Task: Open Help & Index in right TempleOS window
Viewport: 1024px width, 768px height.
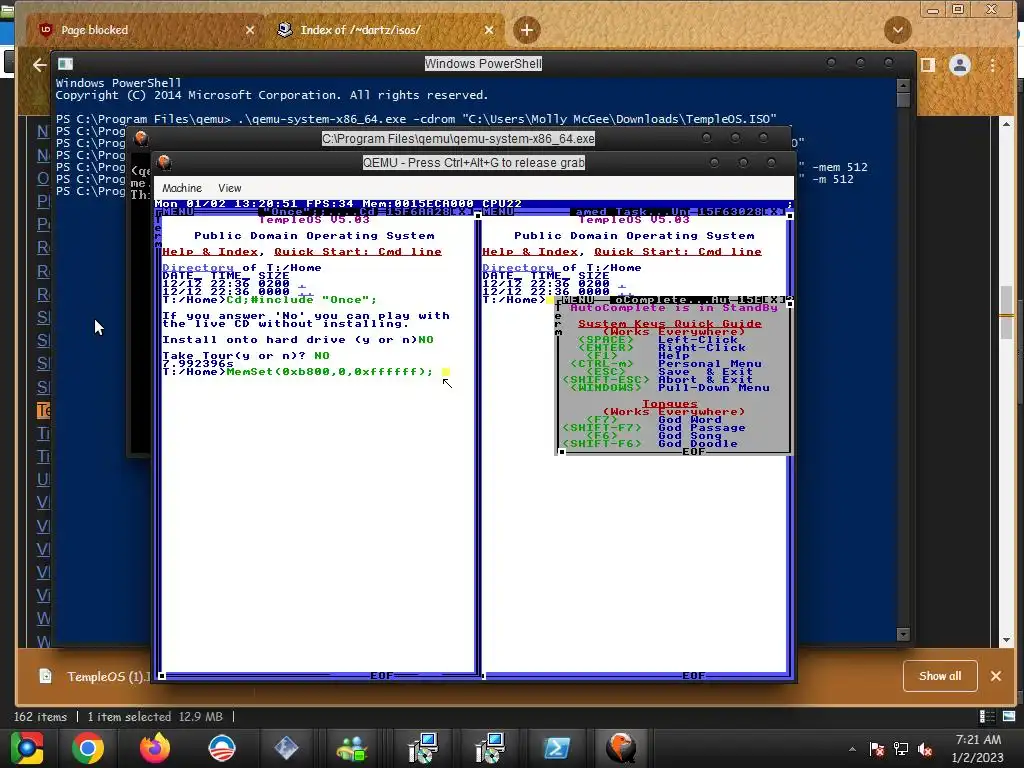Action: 530,251
